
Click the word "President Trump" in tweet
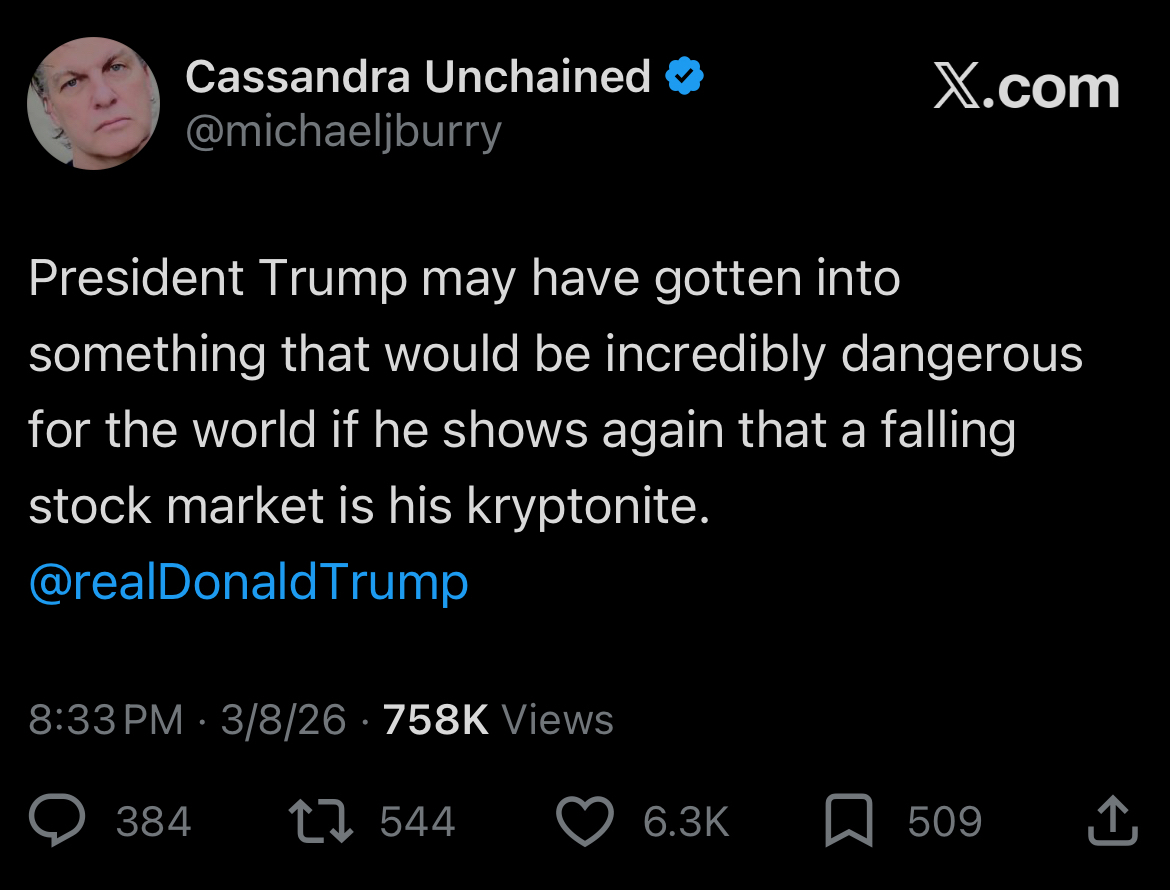click(218, 278)
